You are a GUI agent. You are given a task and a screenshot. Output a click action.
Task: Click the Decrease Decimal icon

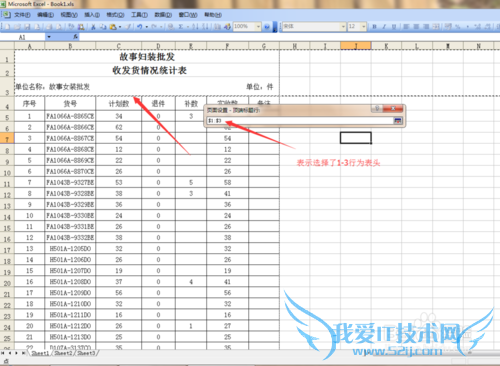click(x=487, y=26)
